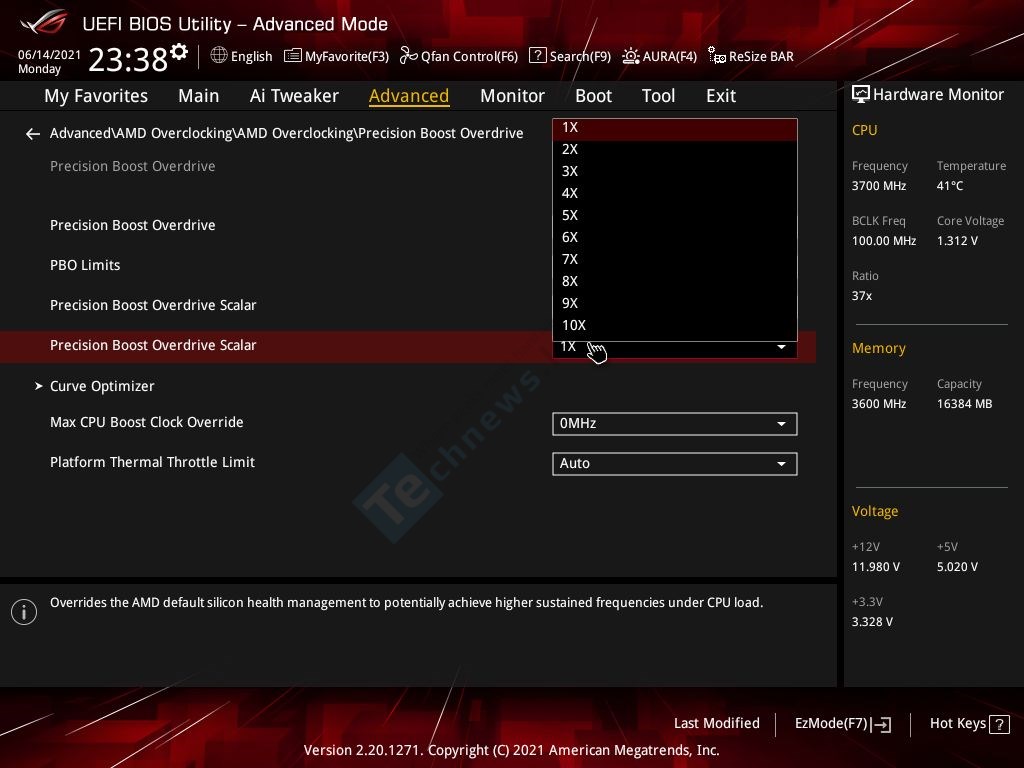The width and height of the screenshot is (1024, 768).
Task: Click CPU frequency value 3700 MHz
Action: (878, 186)
